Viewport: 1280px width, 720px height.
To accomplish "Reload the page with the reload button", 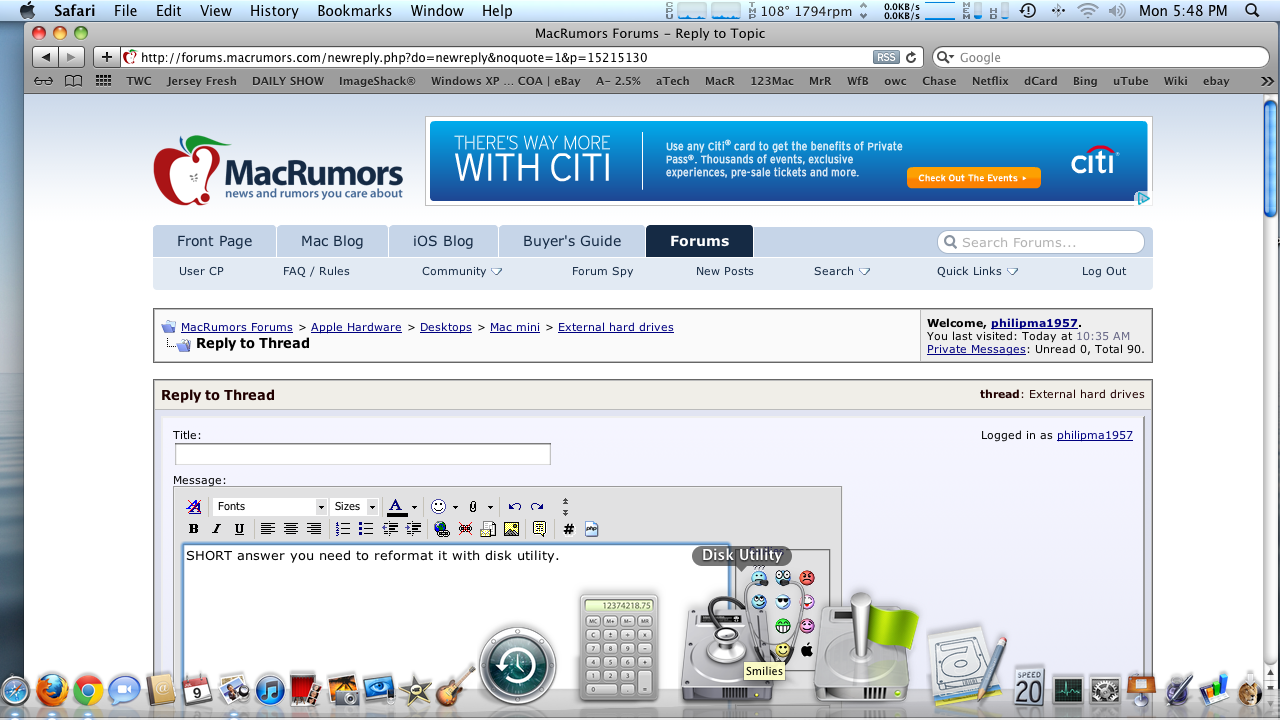I will (911, 58).
